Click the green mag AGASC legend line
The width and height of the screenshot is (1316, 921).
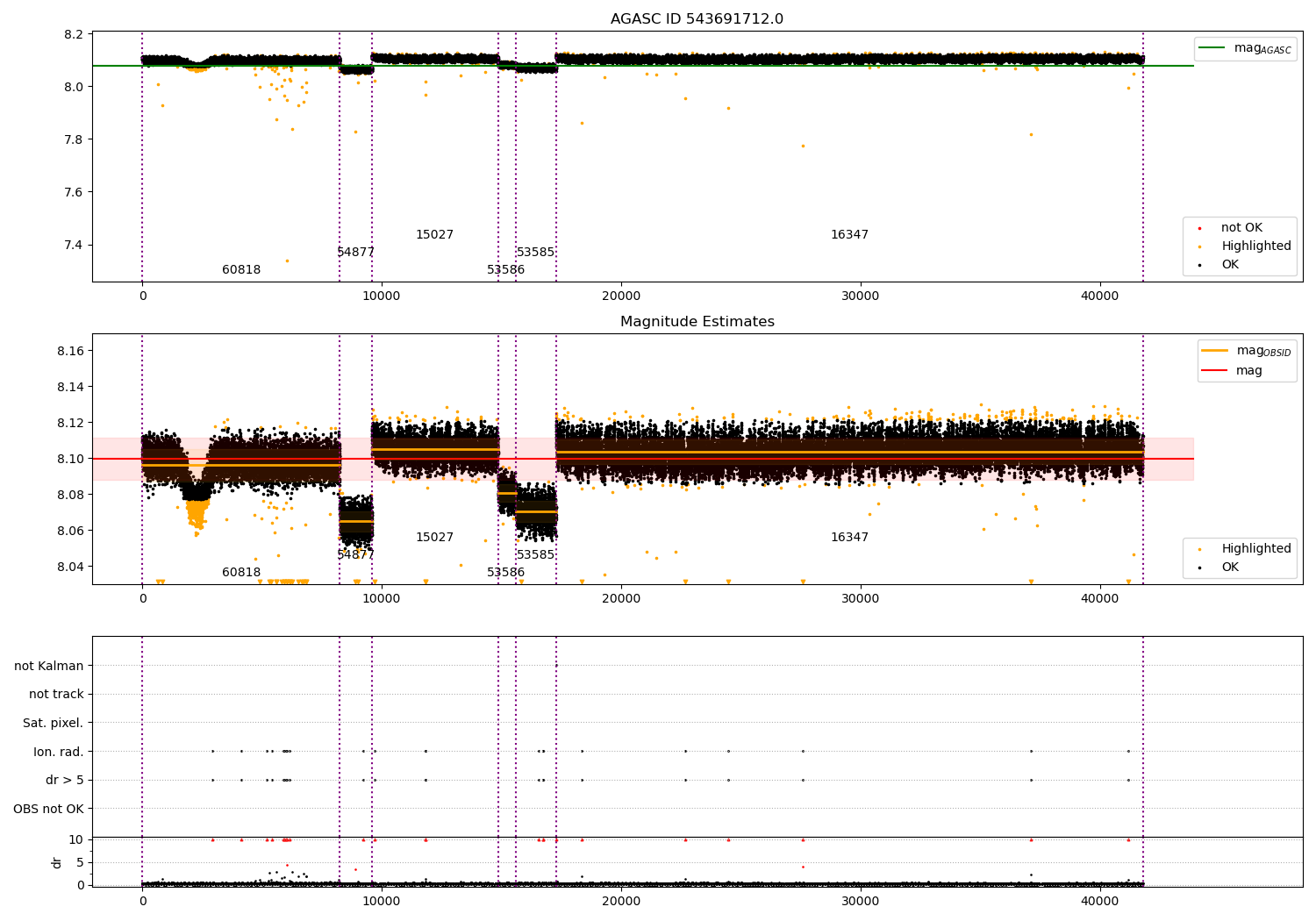tap(1212, 48)
